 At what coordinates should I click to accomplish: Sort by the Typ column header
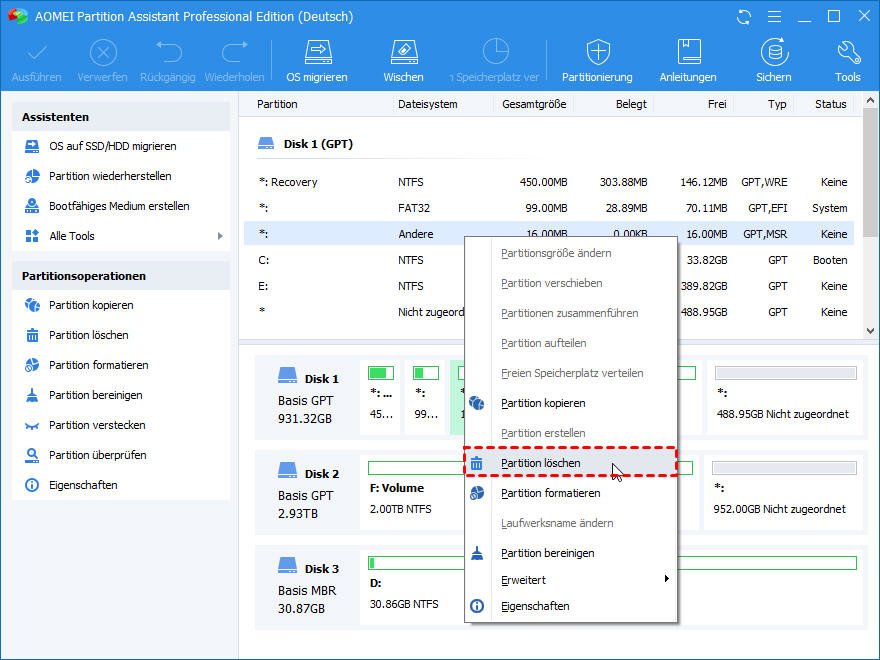(777, 104)
